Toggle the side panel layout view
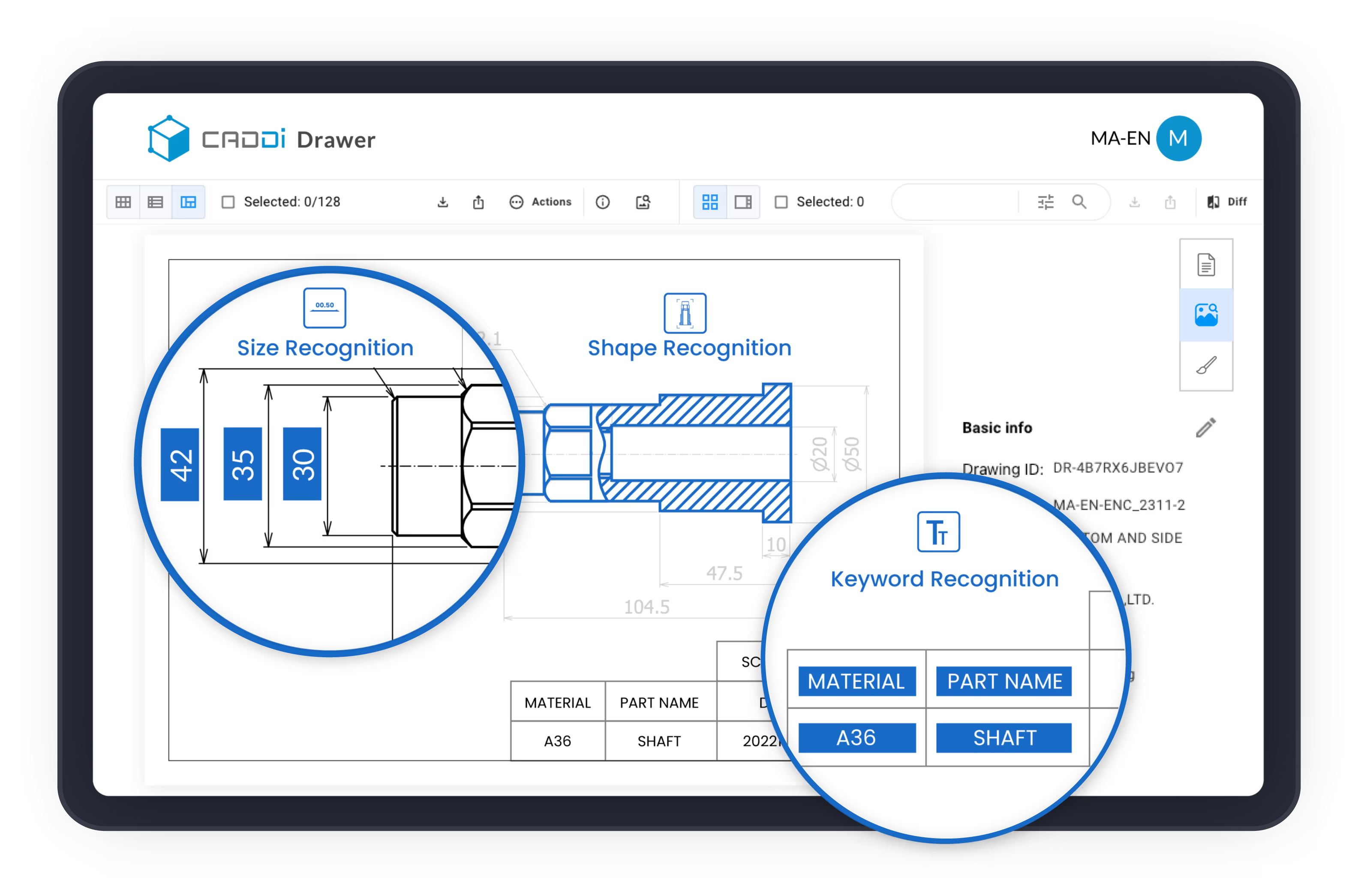The image size is (1364, 896). point(743,202)
